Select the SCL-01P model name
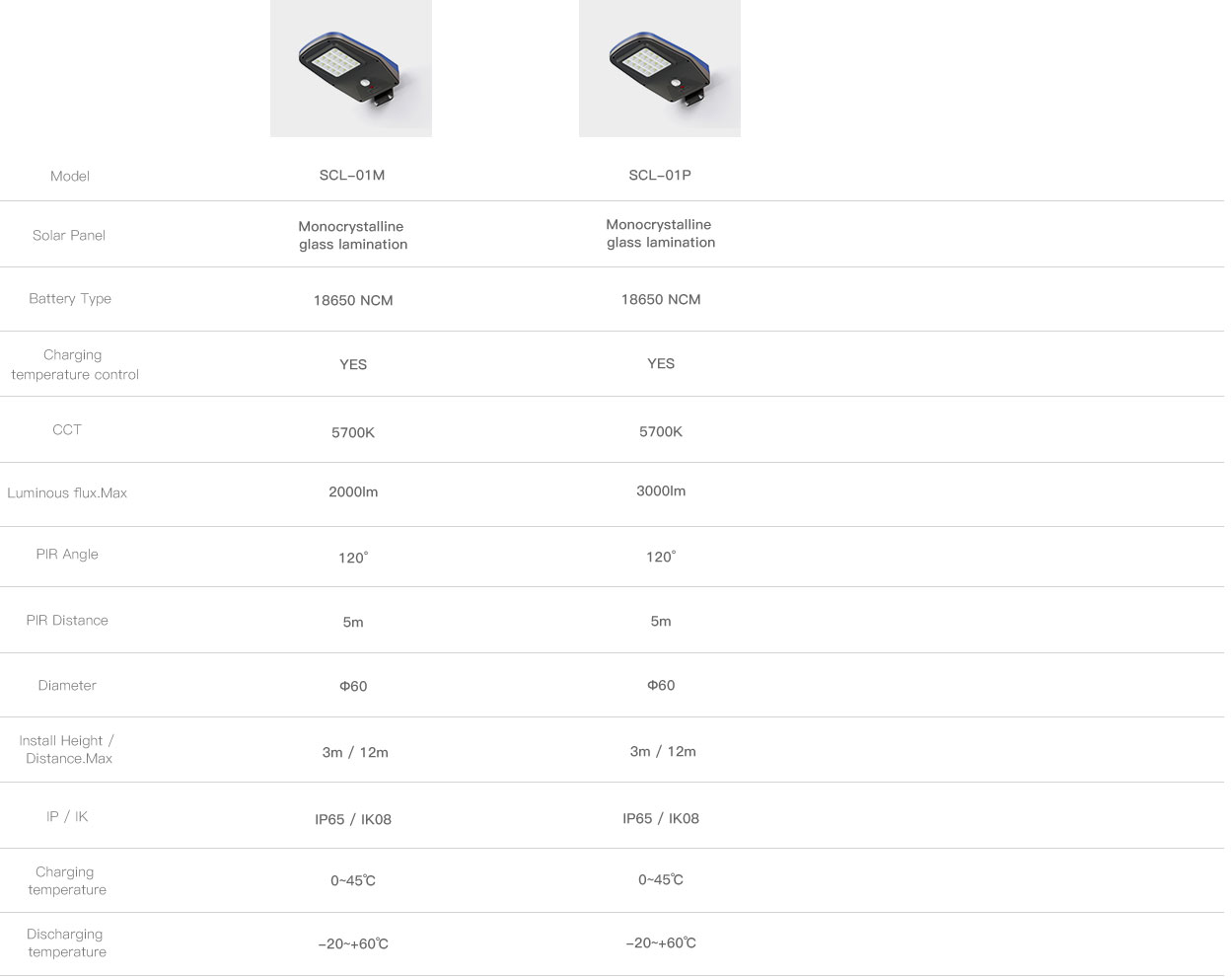 click(660, 176)
